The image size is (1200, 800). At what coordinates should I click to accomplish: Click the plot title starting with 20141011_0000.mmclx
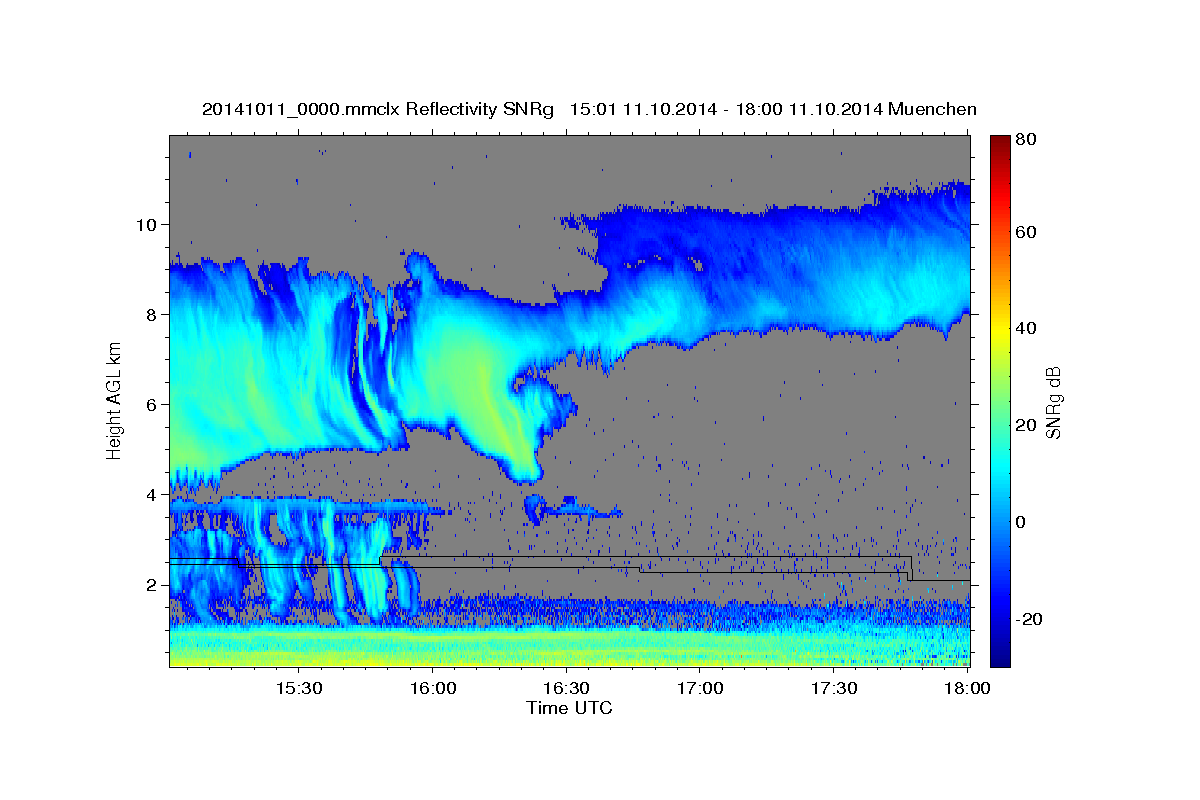(589, 109)
